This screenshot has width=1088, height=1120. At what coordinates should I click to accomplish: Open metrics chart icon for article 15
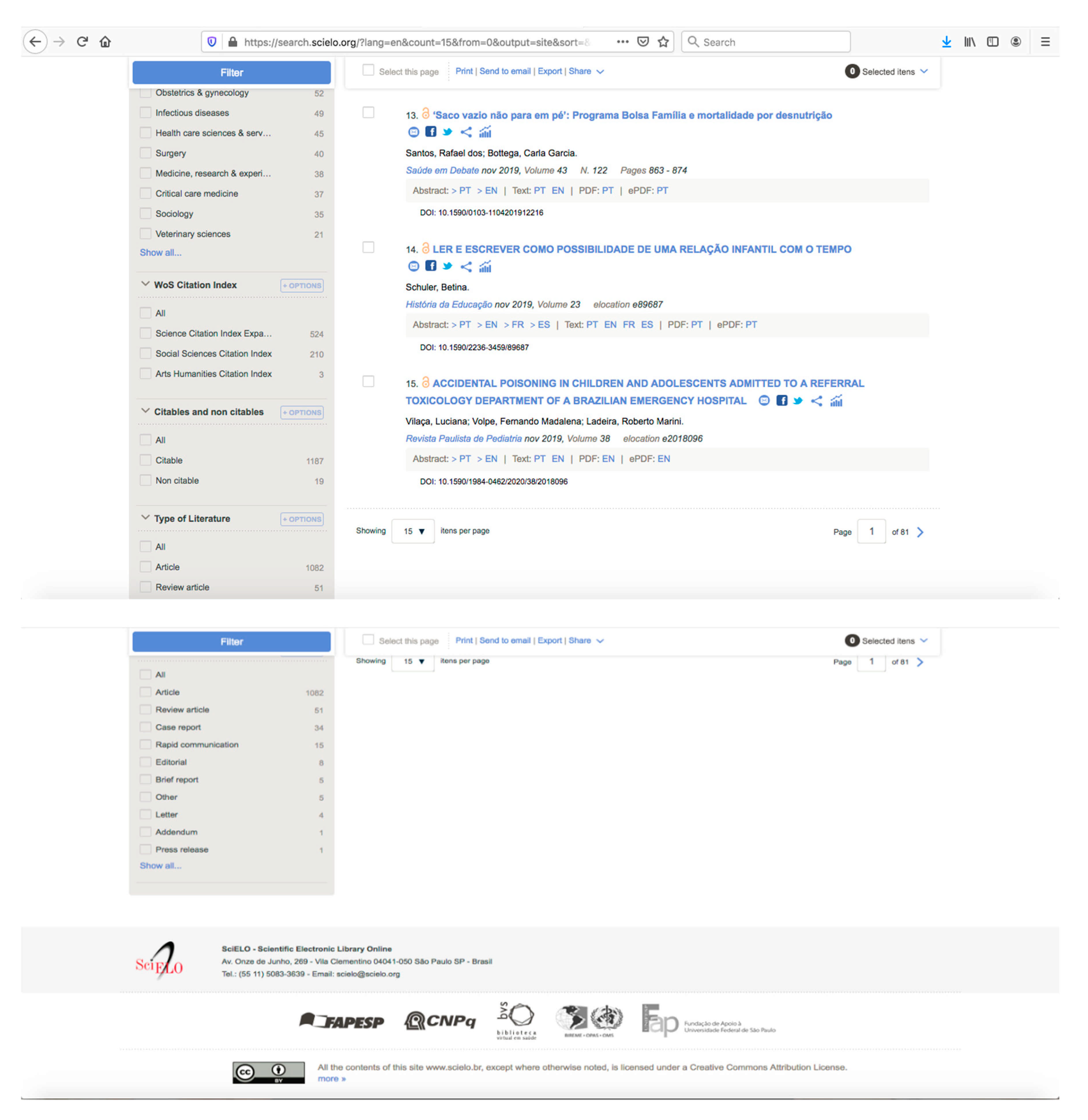tap(836, 401)
